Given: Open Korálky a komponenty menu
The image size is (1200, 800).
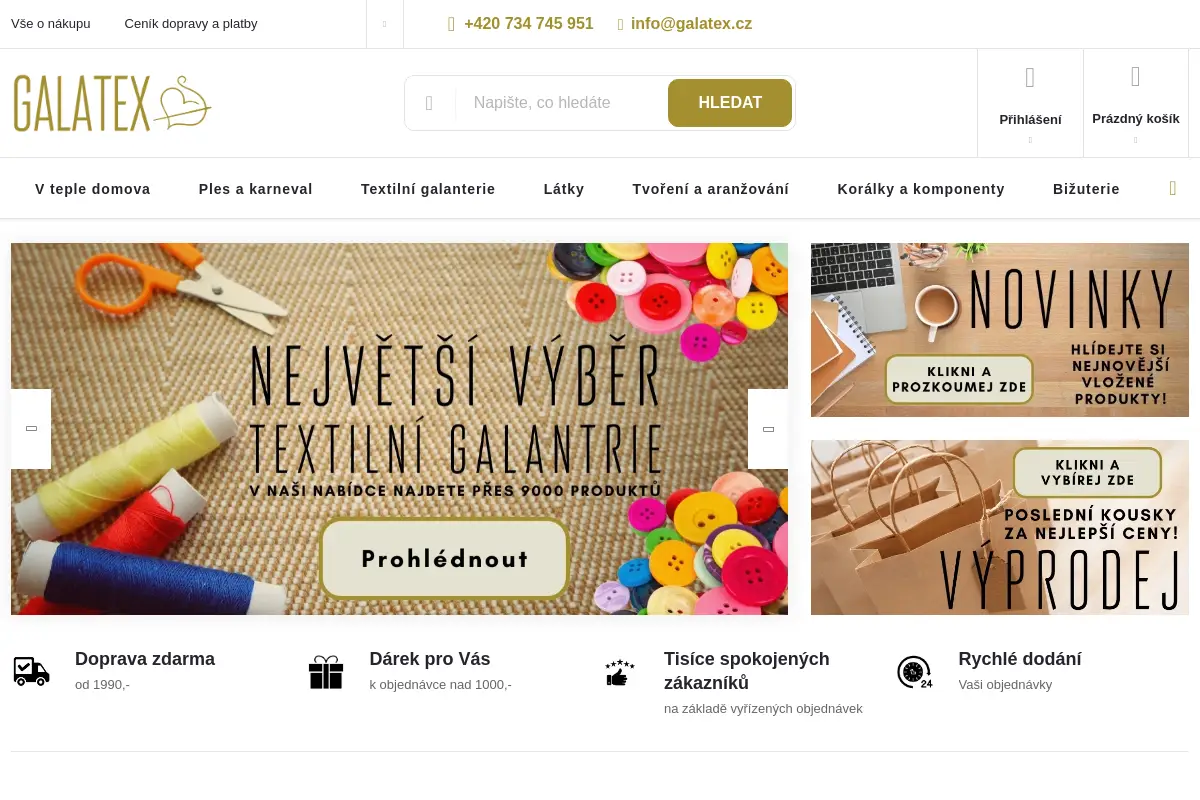Looking at the screenshot, I should (921, 189).
